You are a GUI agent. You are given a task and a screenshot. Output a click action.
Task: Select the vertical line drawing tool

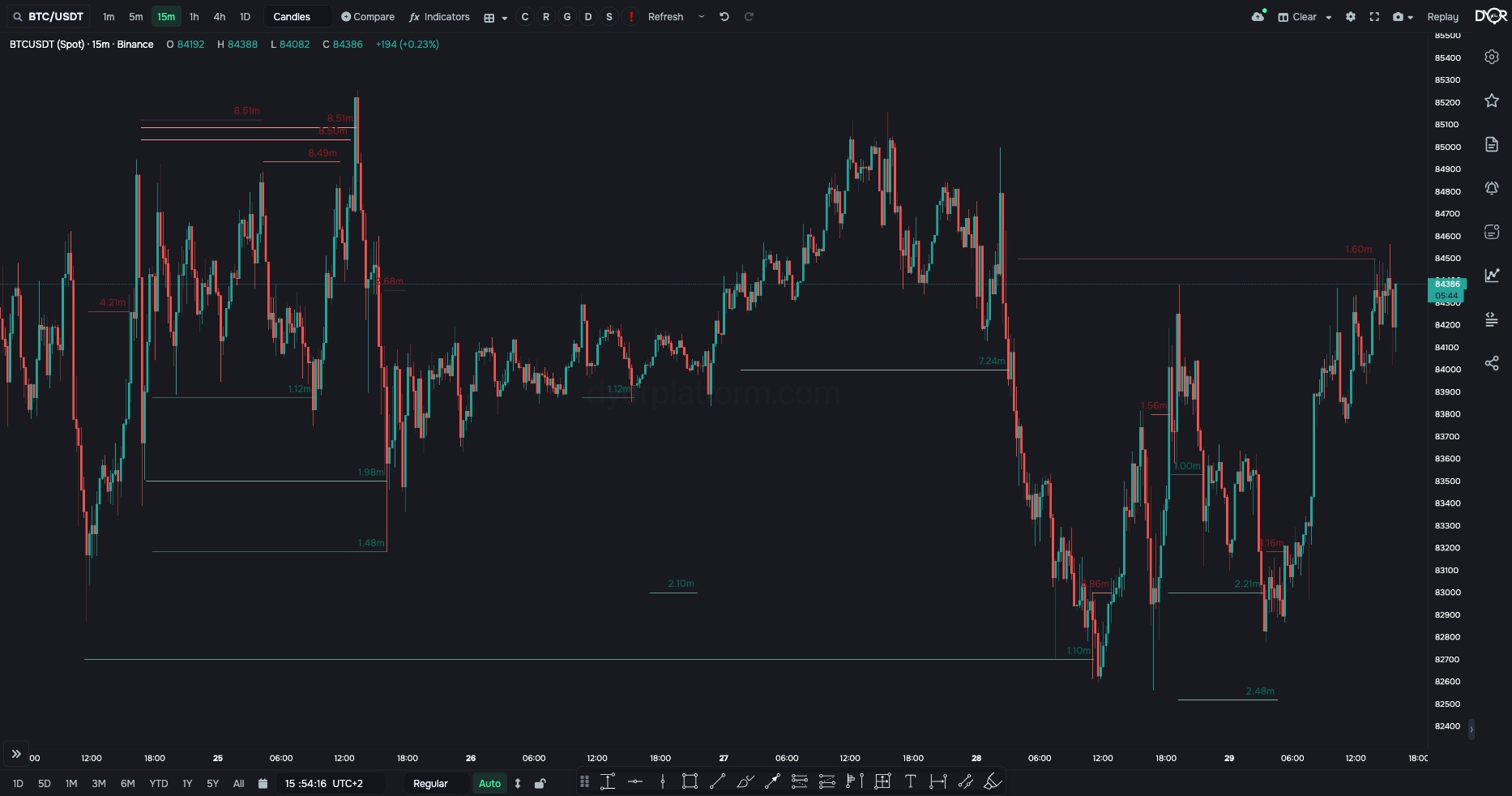click(663, 781)
